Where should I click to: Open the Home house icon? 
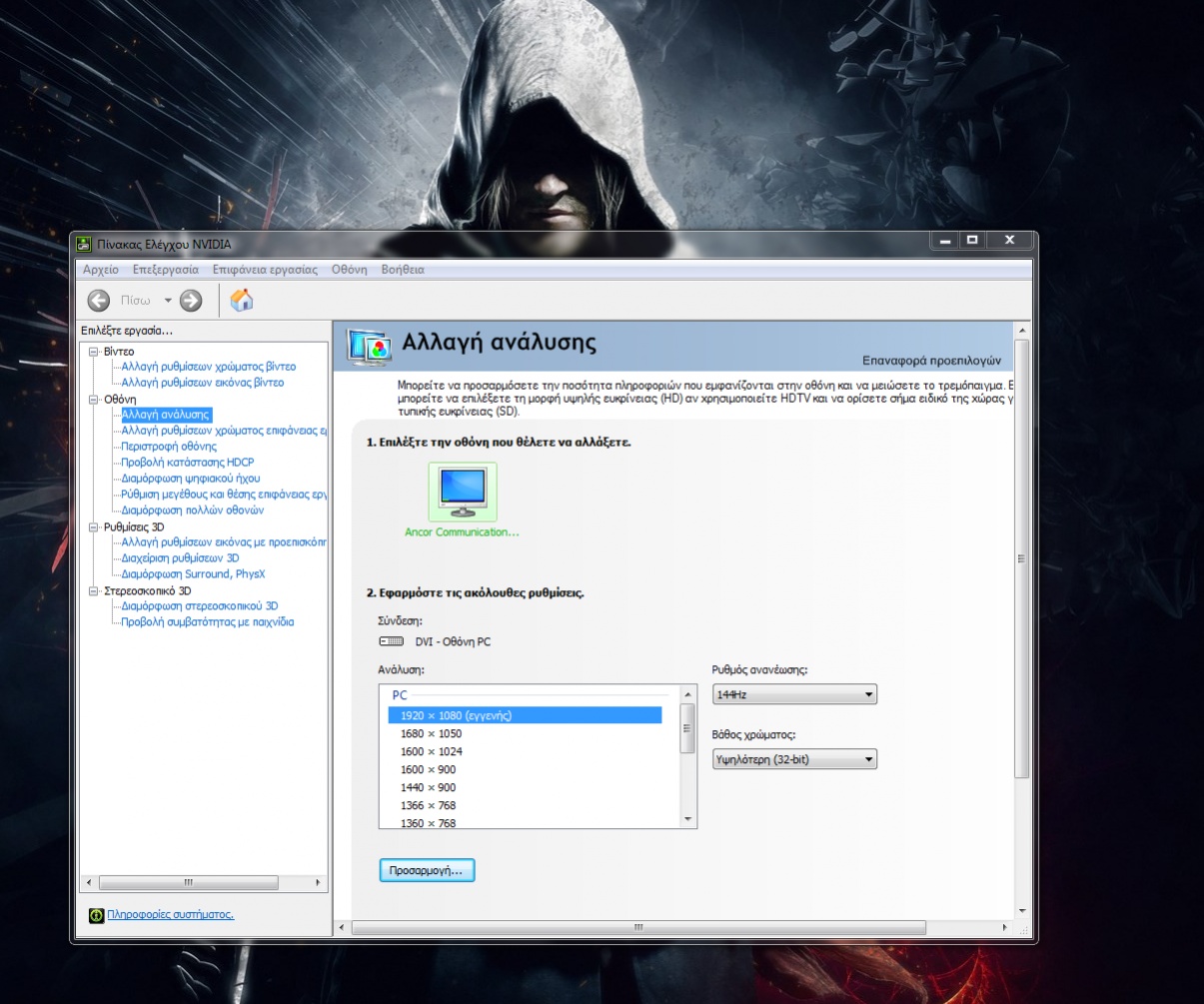point(242,300)
